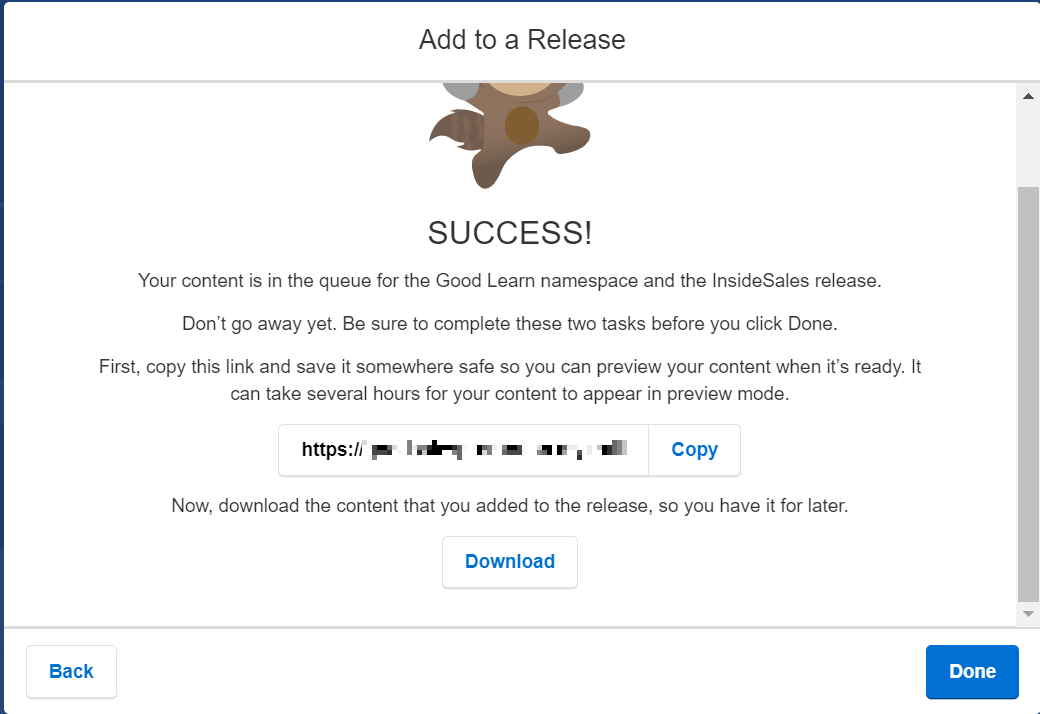
Task: Click the 'Your content is in the queue' sentence
Action: 509,281
